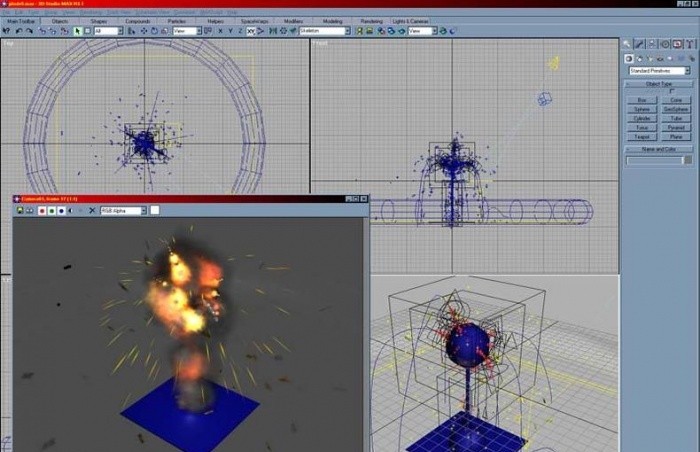Open the Create tab in command panel

(x=627, y=44)
